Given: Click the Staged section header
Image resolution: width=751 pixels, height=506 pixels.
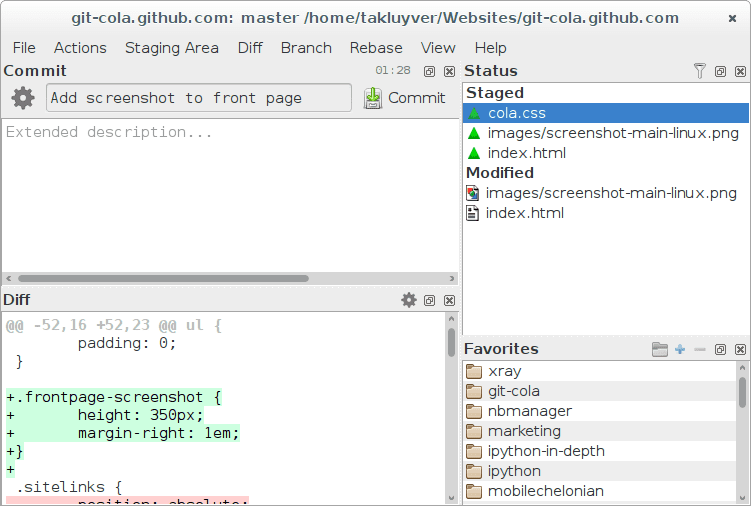Looking at the screenshot, I should (495, 93).
